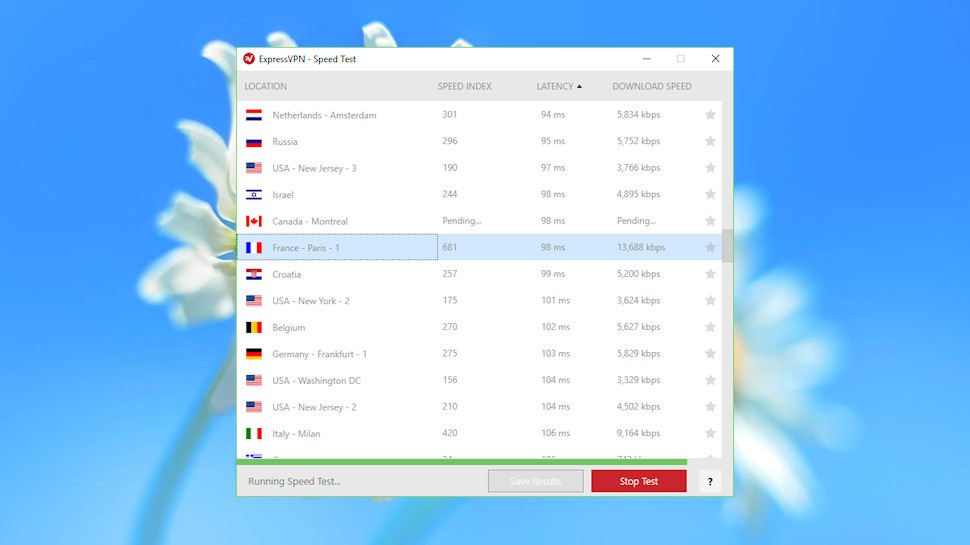Star Germany - Frankfurt - 1 server
The height and width of the screenshot is (545, 970).
710,354
